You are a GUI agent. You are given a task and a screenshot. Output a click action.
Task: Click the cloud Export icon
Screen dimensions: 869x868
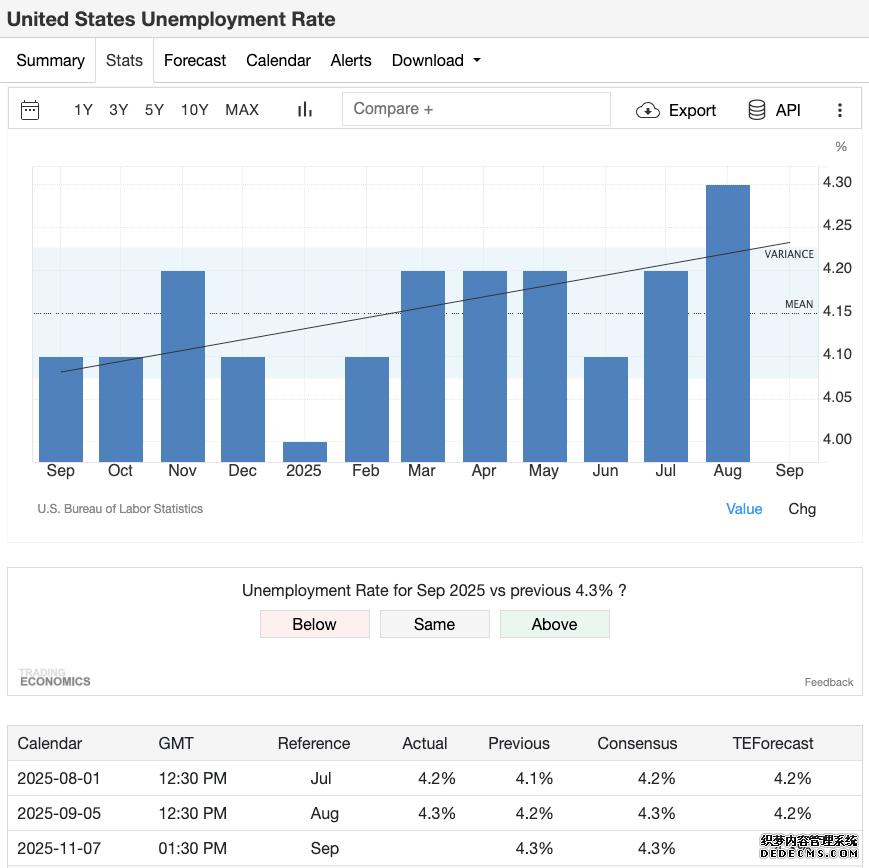pos(647,110)
